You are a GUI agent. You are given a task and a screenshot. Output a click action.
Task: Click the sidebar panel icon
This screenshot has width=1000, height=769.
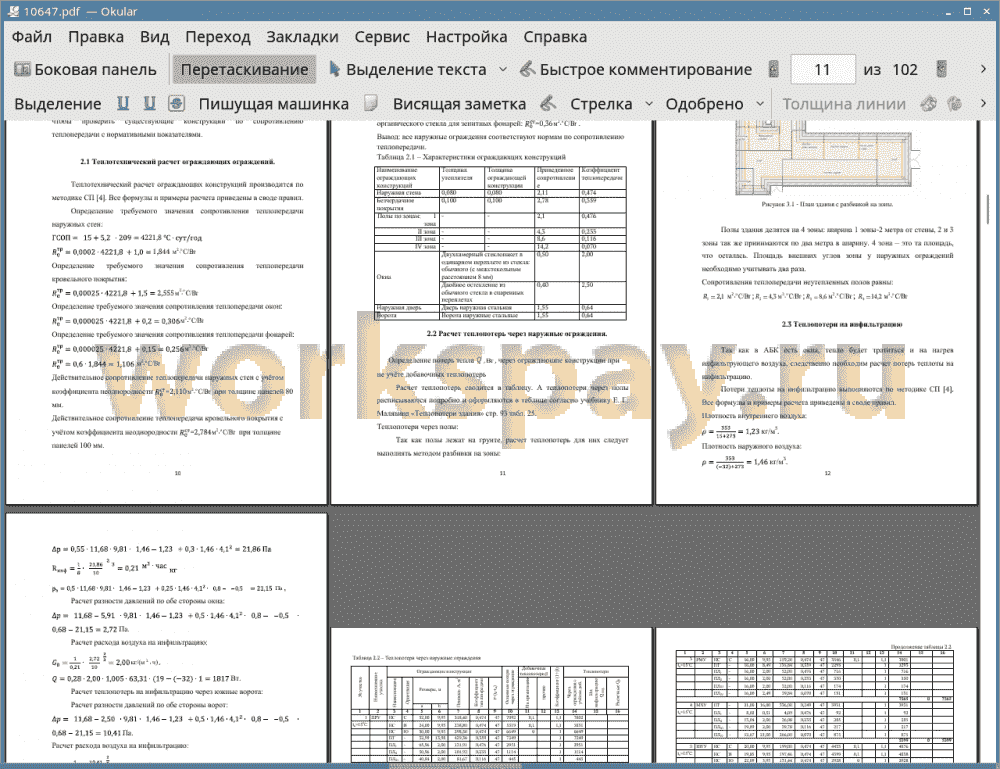pyautogui.click(x=22, y=70)
